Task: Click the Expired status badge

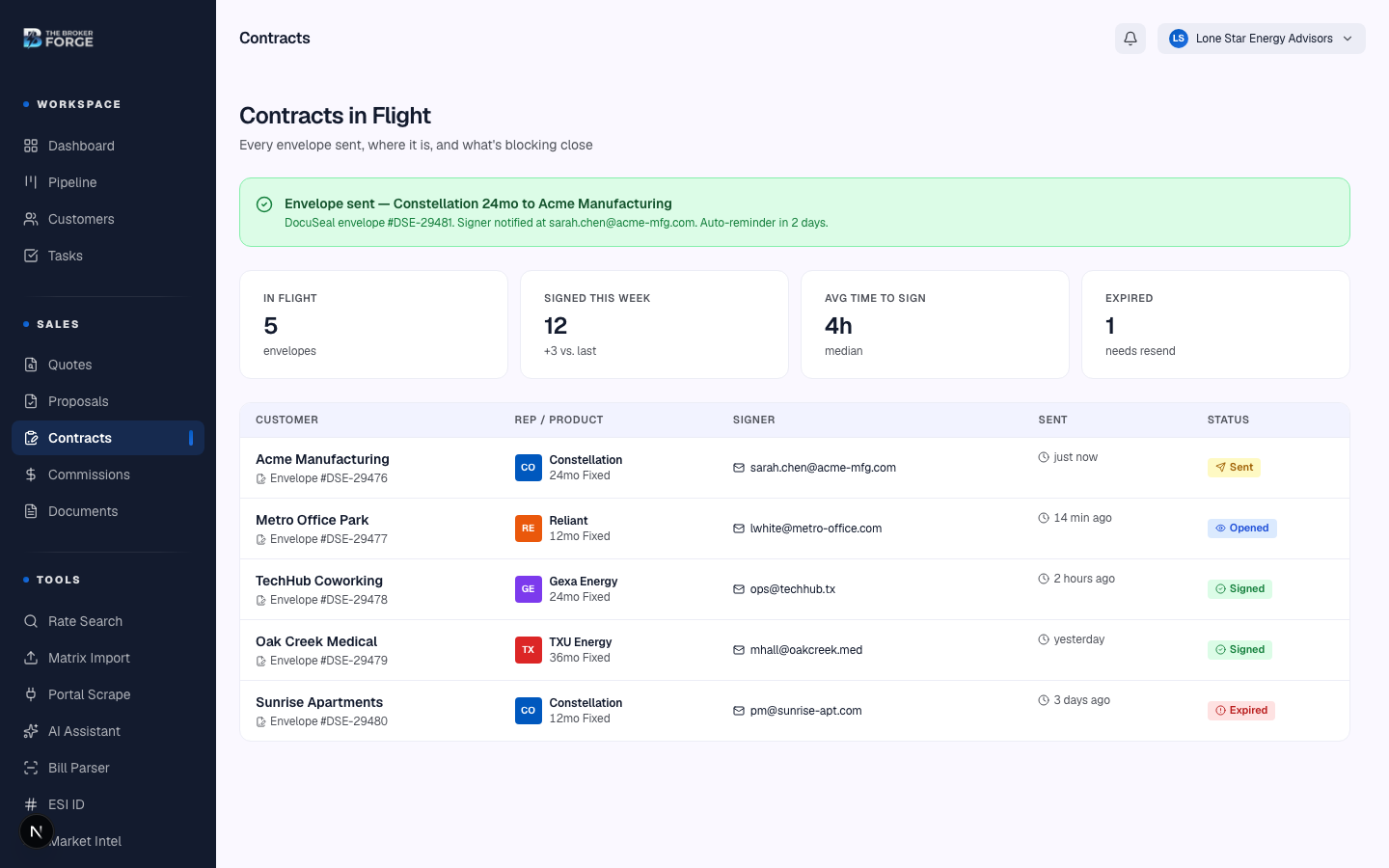Action: [x=1241, y=711]
